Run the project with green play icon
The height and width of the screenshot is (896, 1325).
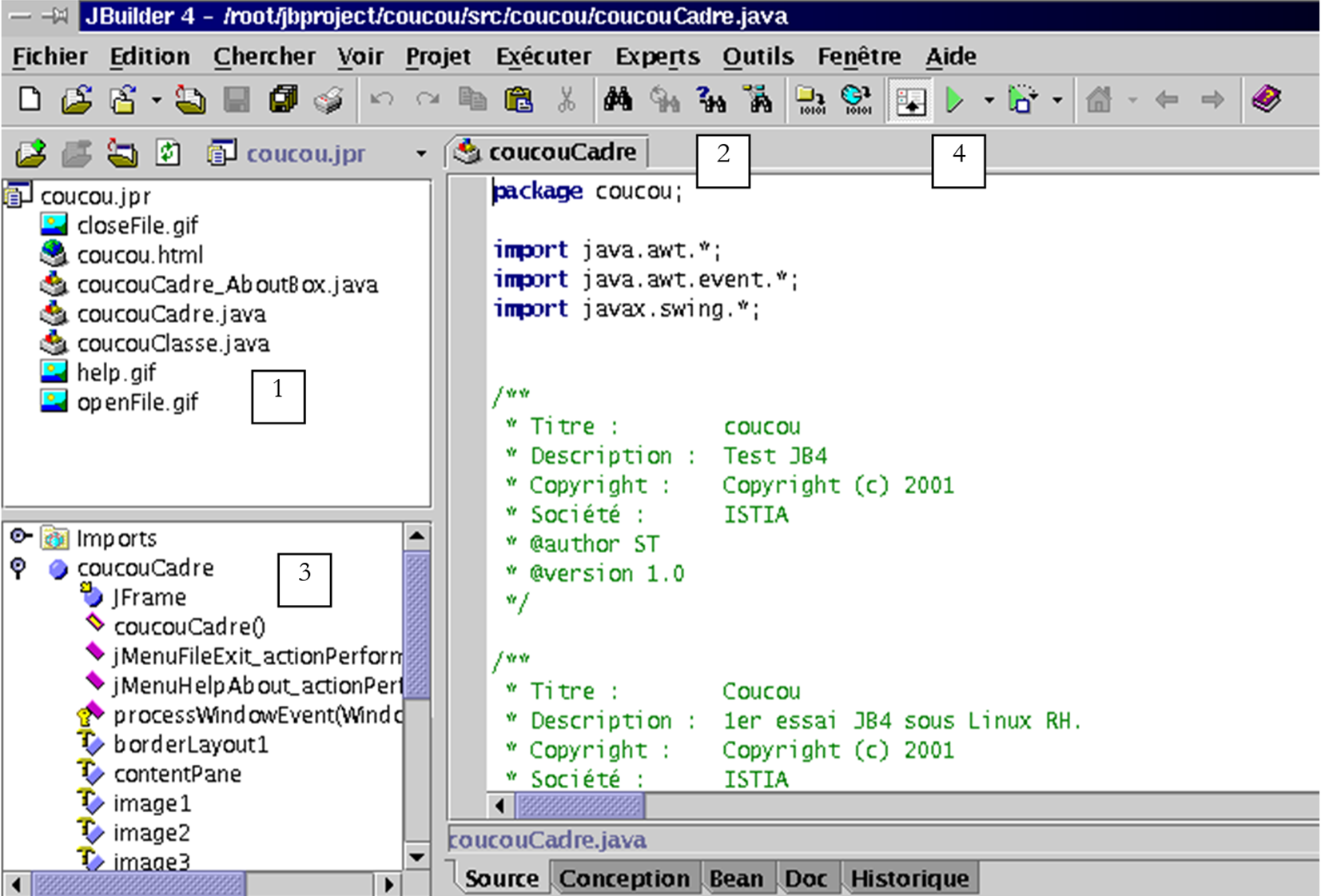[x=954, y=100]
